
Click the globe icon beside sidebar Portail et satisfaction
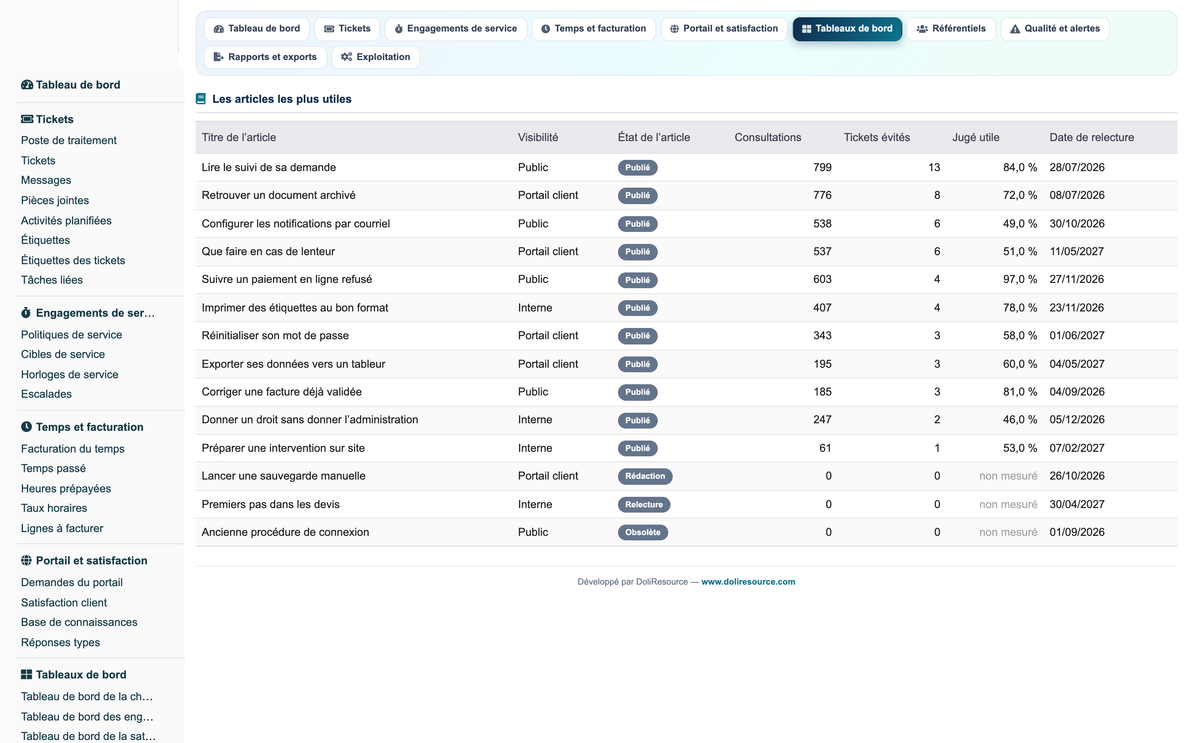[x=27, y=561]
